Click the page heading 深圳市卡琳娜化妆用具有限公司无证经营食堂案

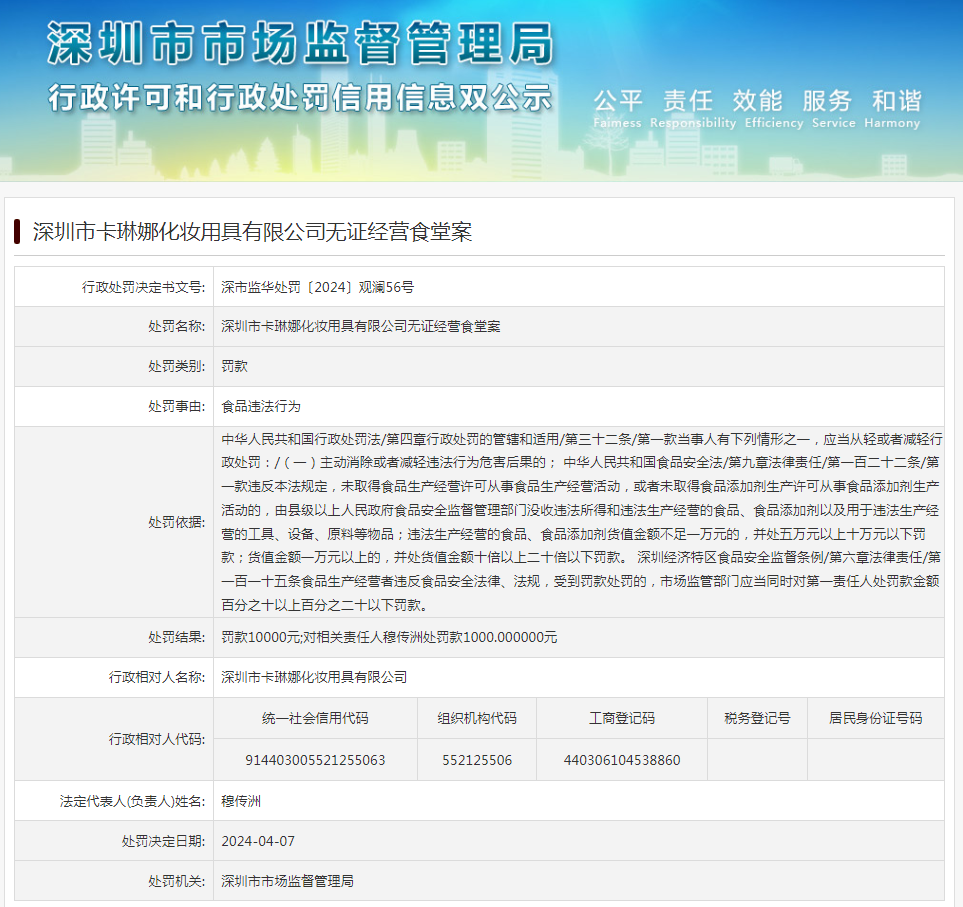[x=252, y=232]
